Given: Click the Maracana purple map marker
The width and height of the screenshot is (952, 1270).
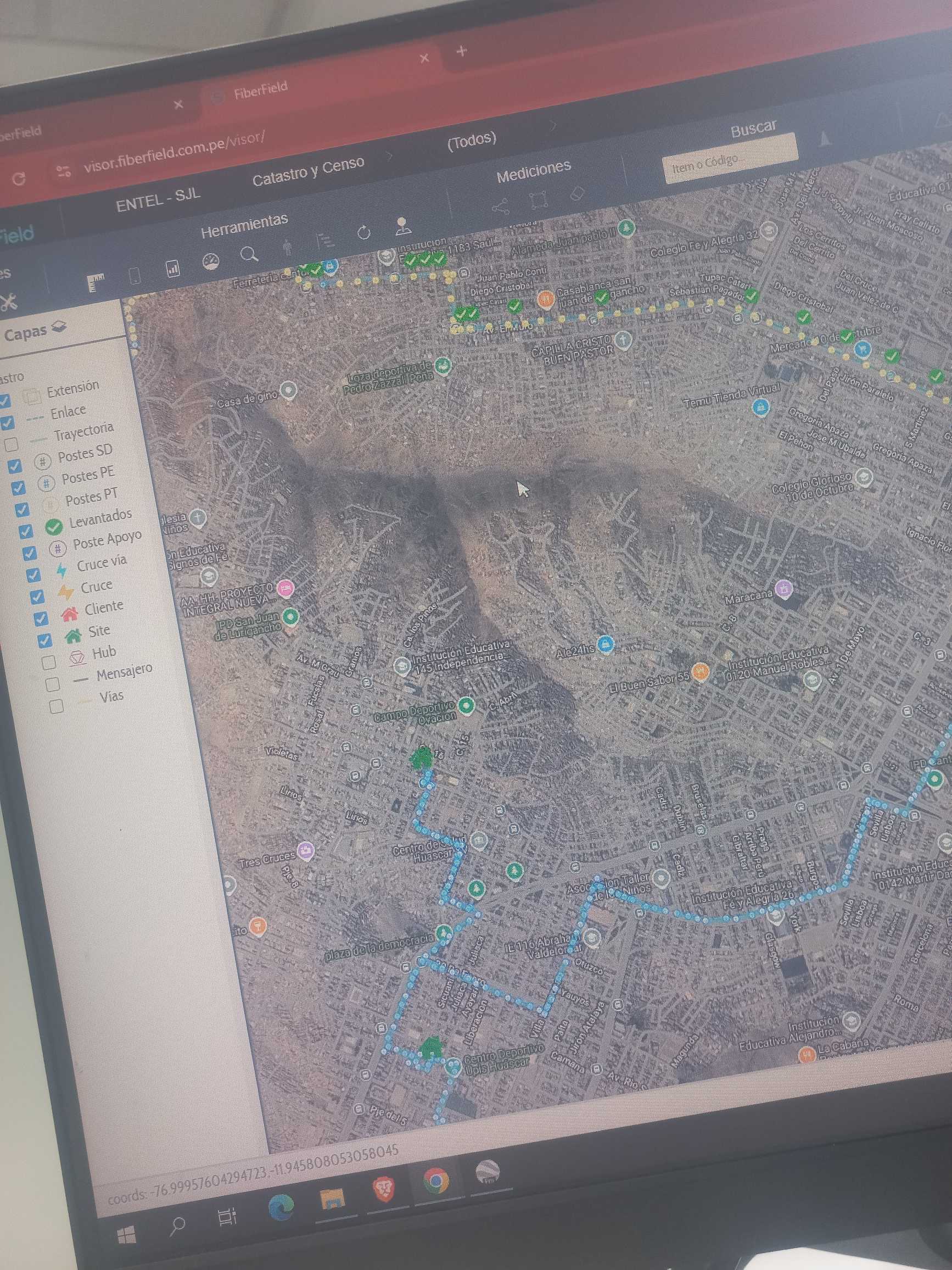Looking at the screenshot, I should point(783,588).
